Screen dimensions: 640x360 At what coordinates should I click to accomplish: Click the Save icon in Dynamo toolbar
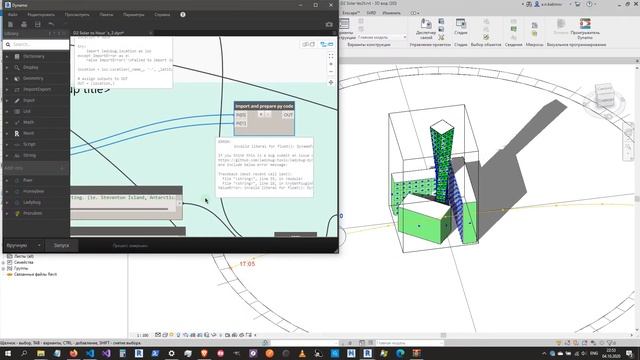click(x=38, y=24)
